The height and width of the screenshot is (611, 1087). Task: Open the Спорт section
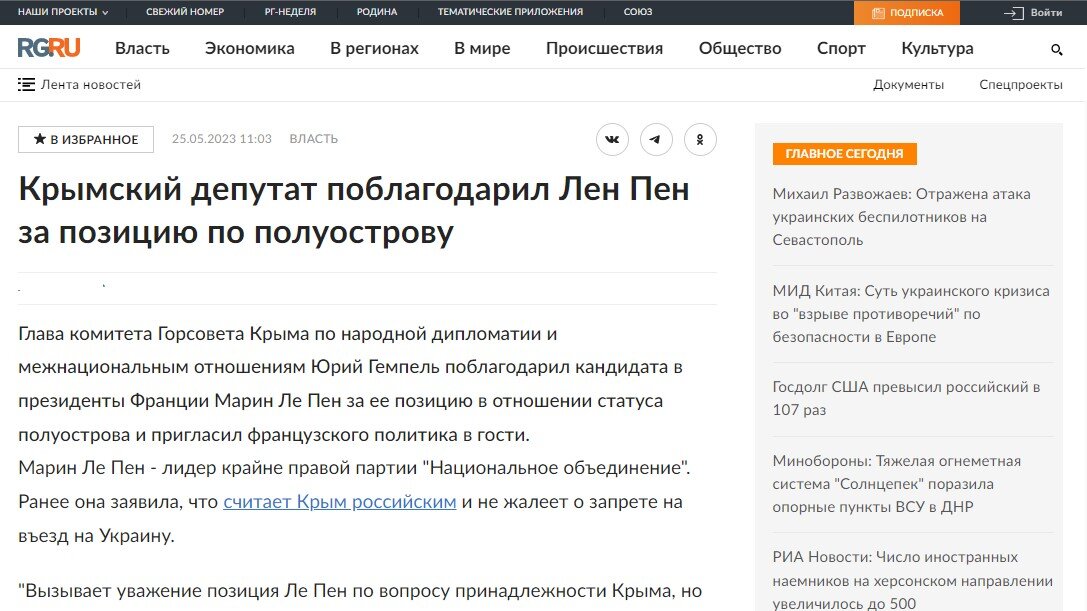(x=841, y=48)
